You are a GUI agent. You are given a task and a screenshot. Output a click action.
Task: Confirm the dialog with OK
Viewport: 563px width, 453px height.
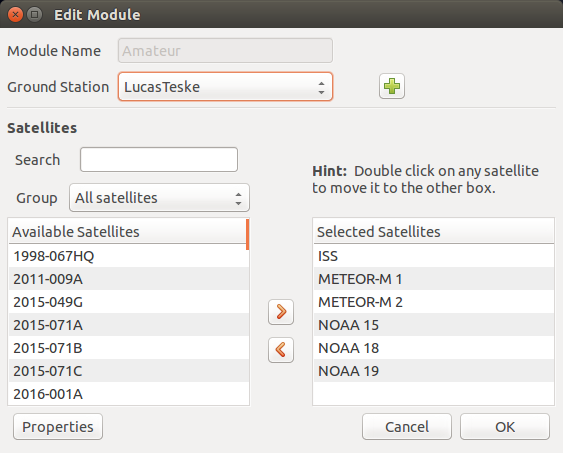pyautogui.click(x=505, y=426)
